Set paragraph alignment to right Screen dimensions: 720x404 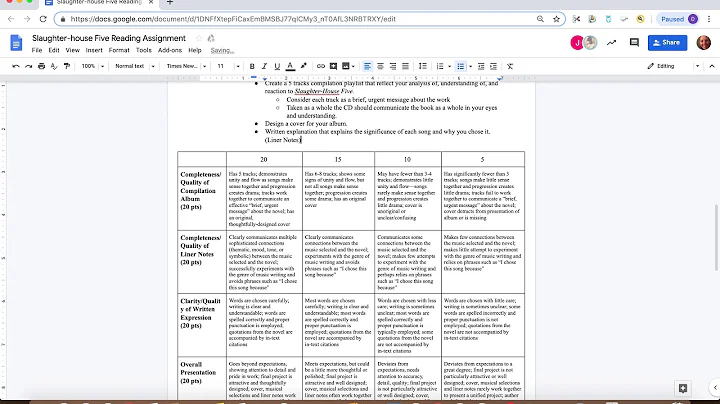(x=393, y=66)
